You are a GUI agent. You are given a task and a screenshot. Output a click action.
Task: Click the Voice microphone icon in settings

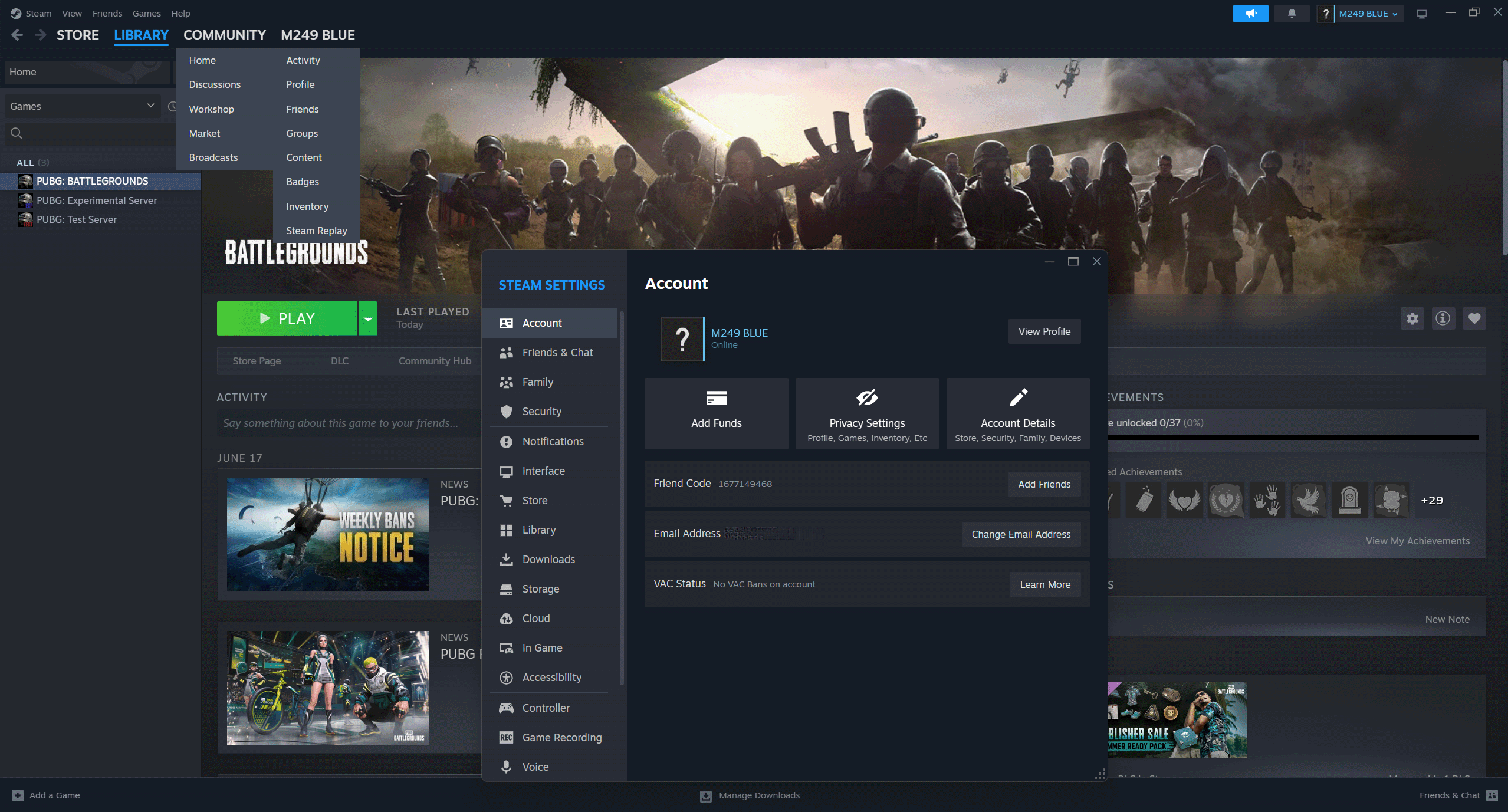tap(506, 767)
